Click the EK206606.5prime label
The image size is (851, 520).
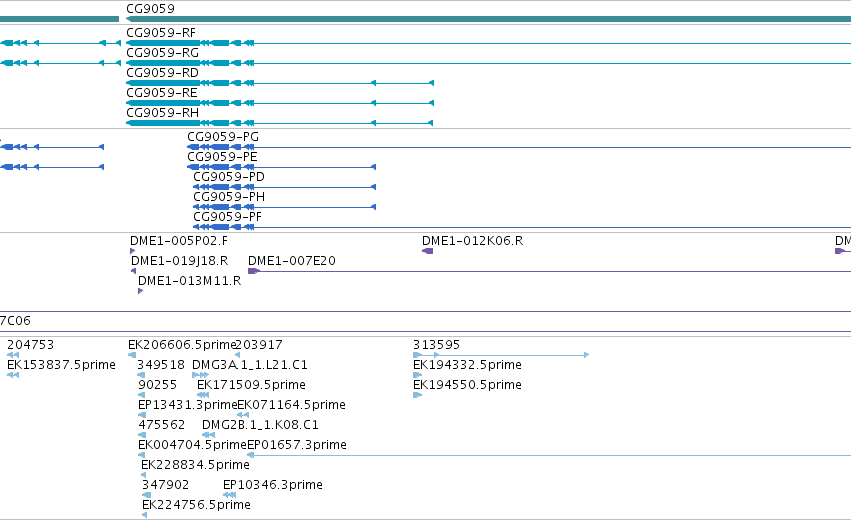tap(182, 345)
